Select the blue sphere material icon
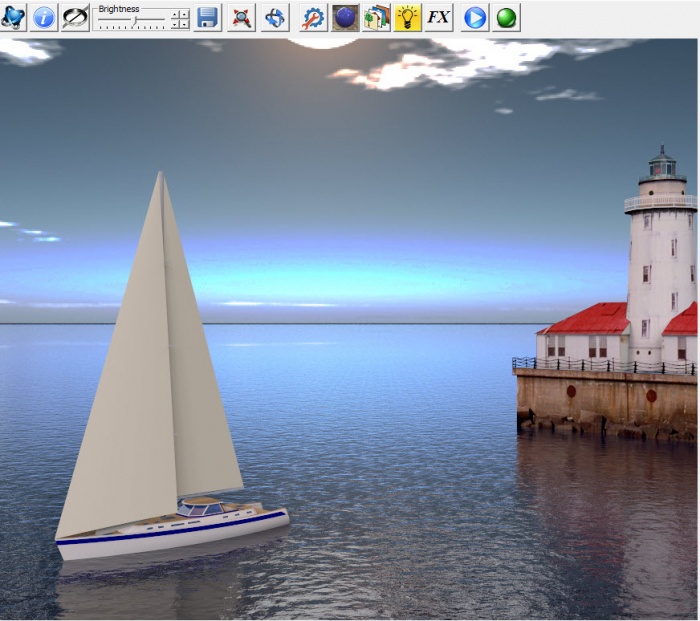 pos(345,17)
